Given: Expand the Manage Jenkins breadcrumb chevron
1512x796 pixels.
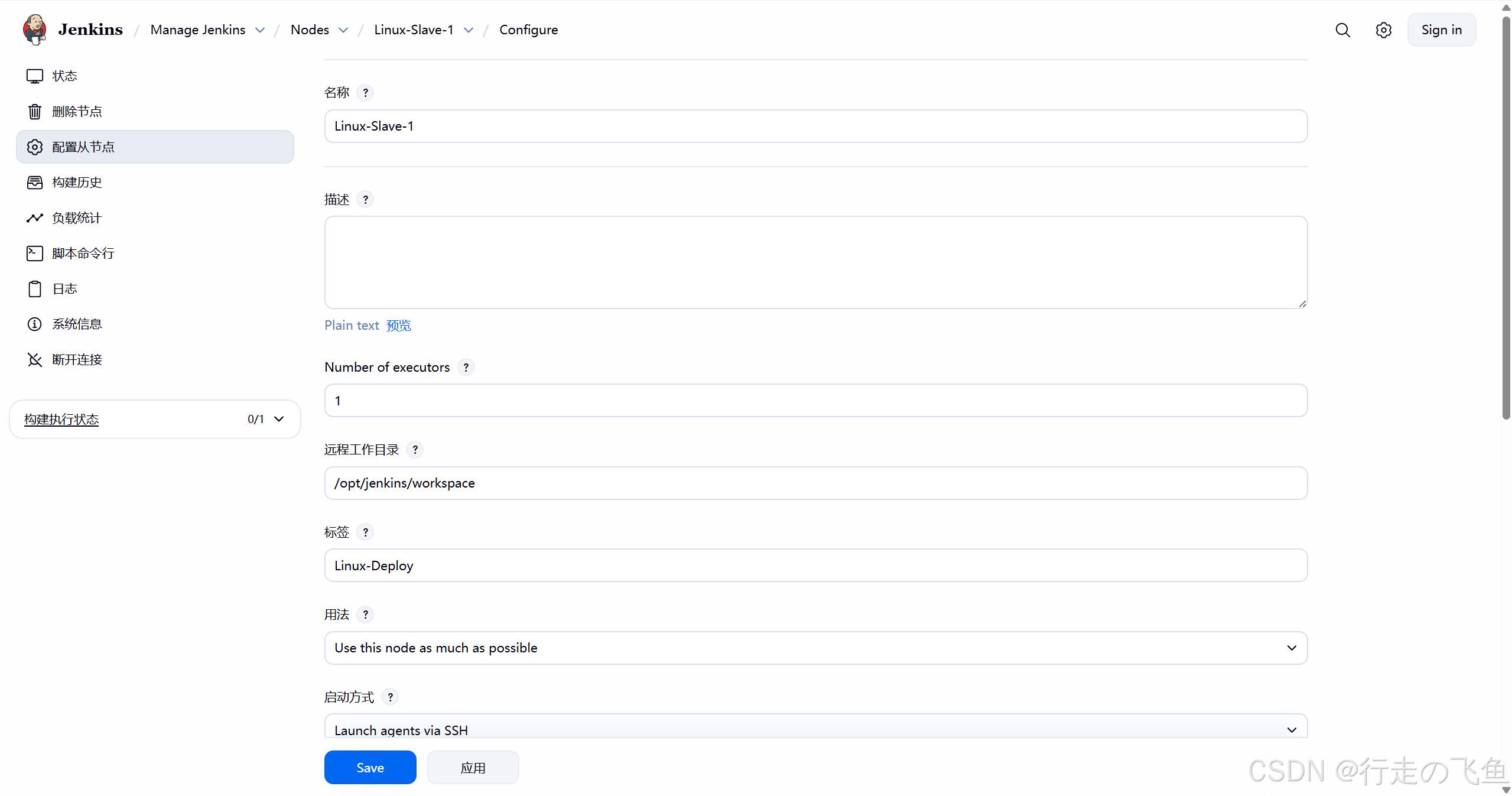Looking at the screenshot, I should [x=260, y=30].
